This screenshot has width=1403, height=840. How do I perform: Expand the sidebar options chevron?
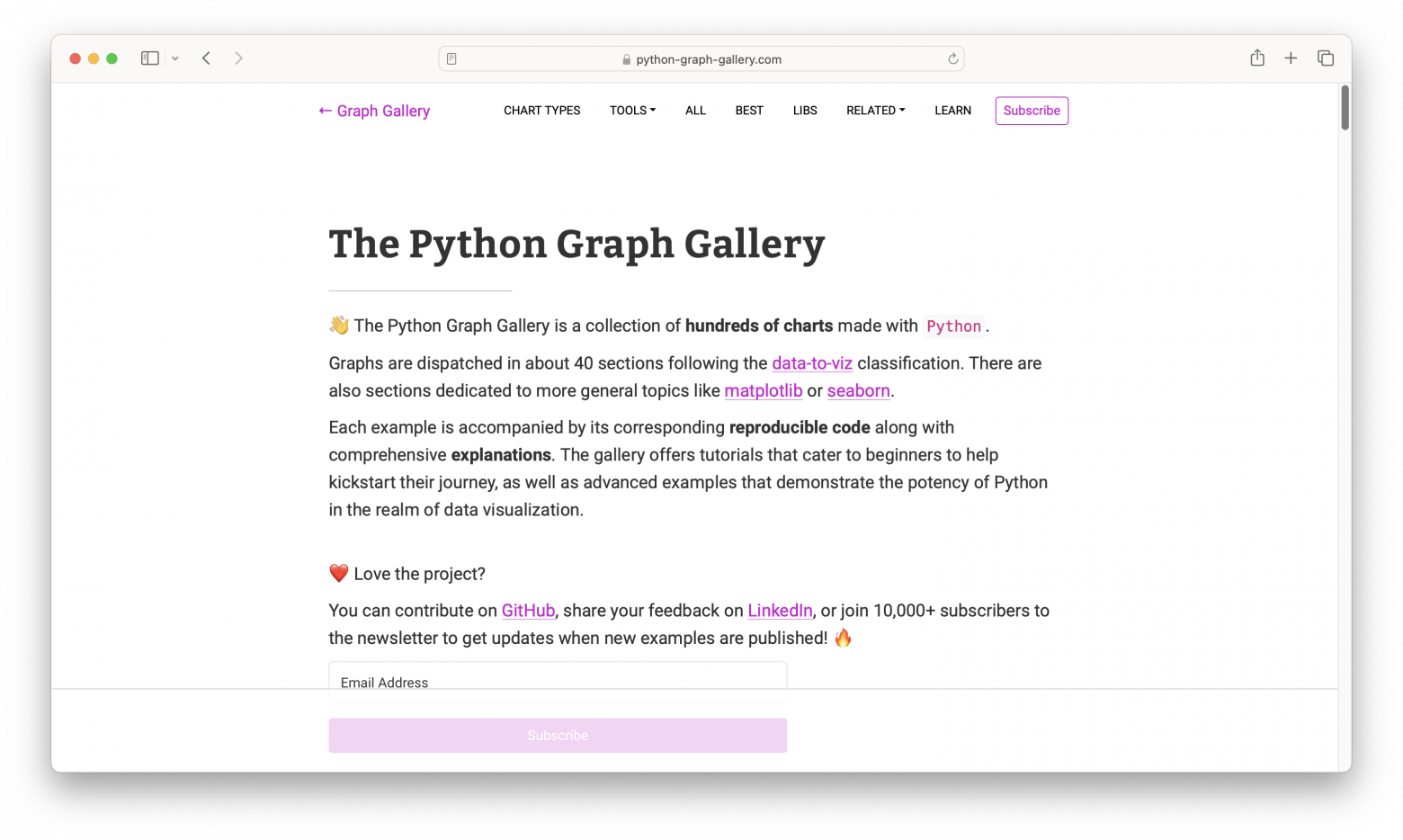coord(175,58)
